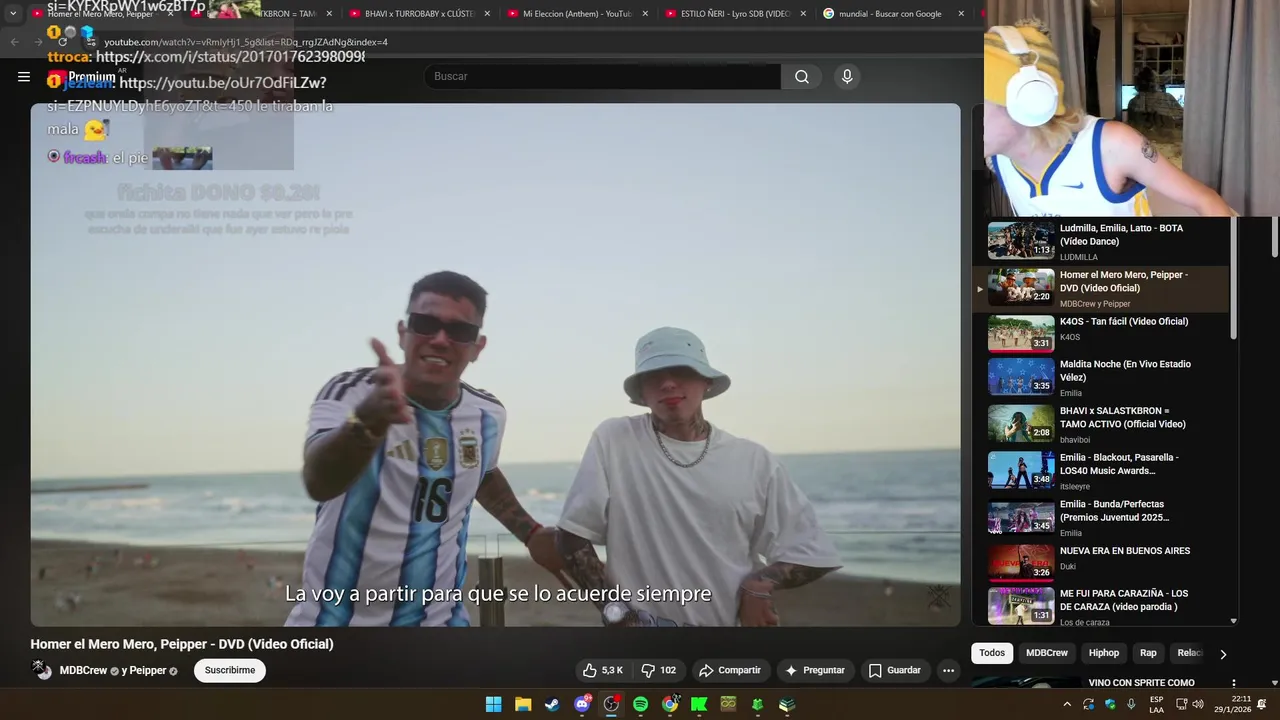Select the Todos filter chip
The image size is (1280, 720).
point(992,653)
